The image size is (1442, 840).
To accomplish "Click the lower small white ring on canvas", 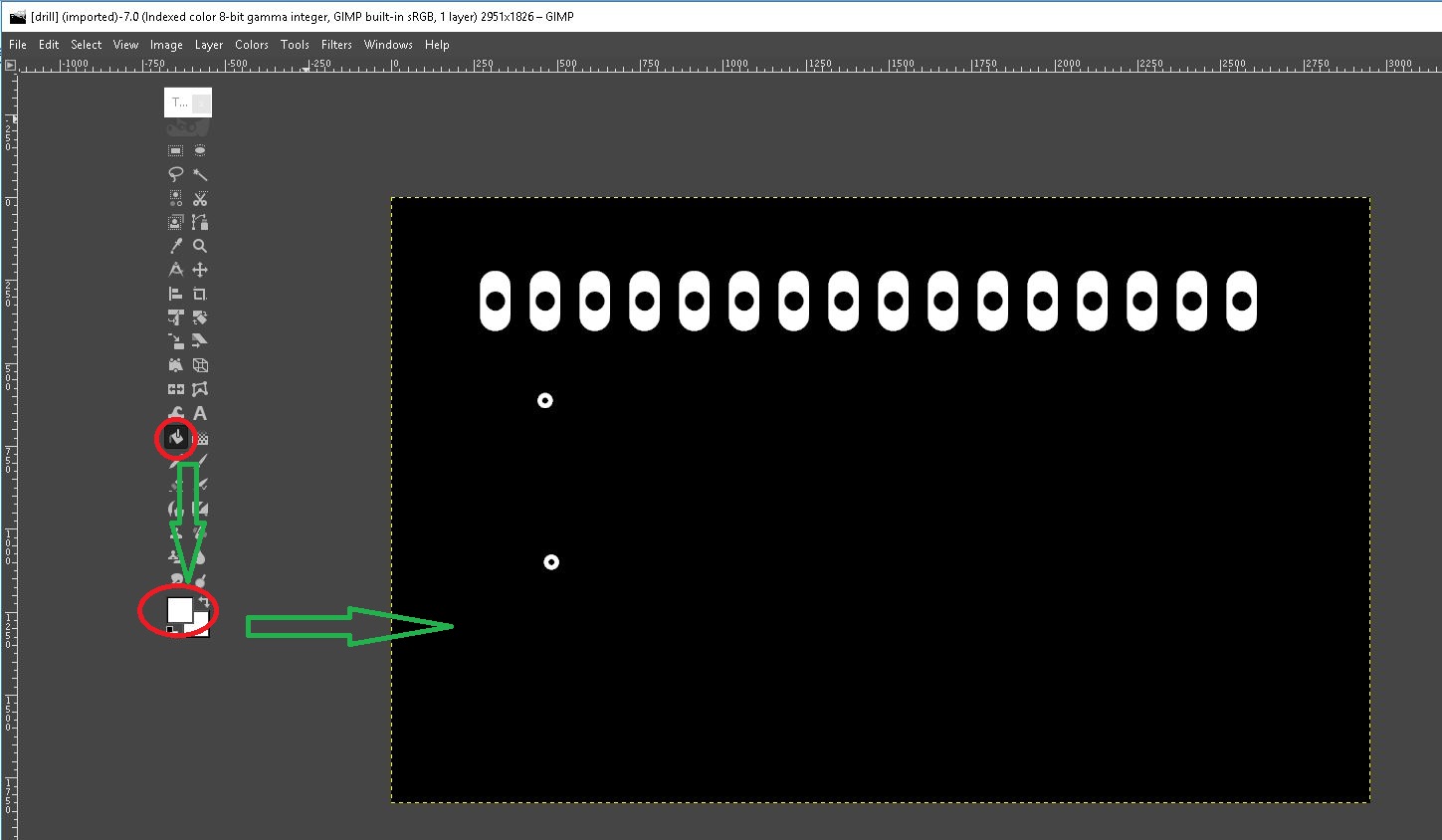I will point(551,562).
